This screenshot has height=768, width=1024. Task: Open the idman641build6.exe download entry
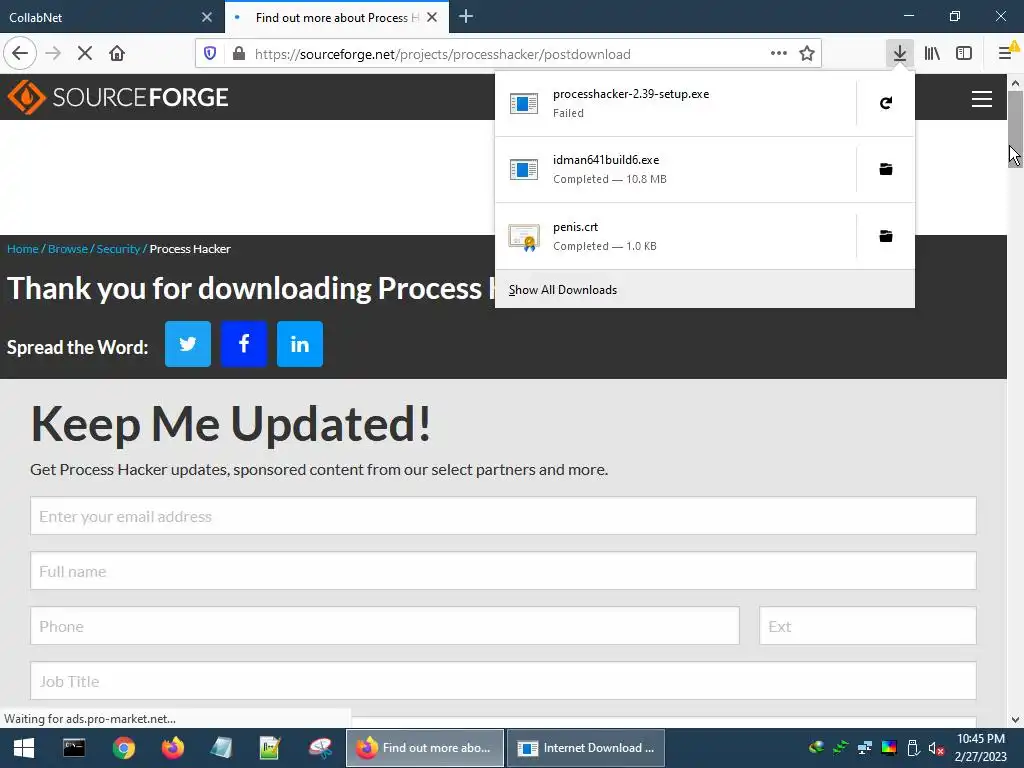[x=675, y=169]
